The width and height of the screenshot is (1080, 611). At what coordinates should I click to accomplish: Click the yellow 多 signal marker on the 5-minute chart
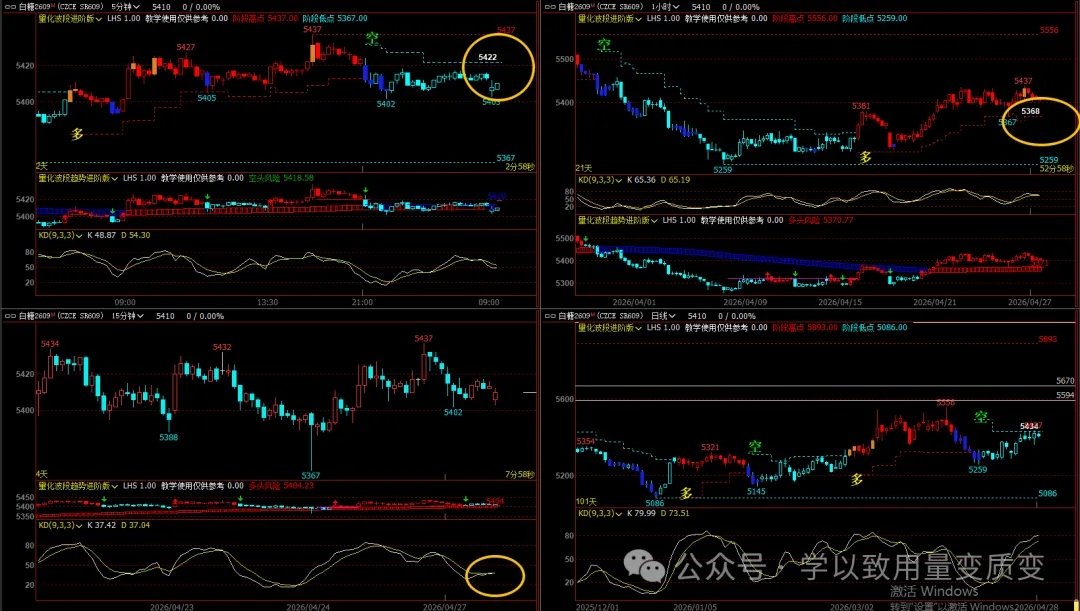tap(77, 132)
